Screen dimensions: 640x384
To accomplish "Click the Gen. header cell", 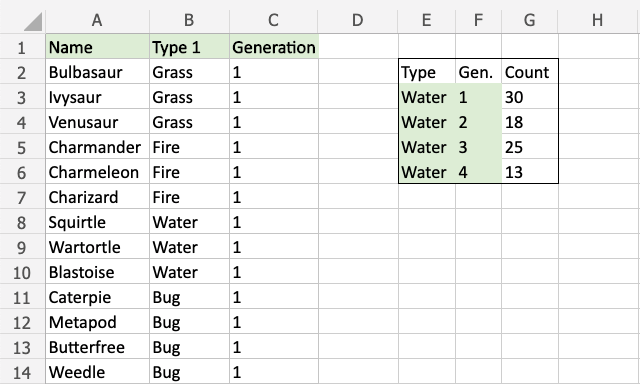I will coord(478,72).
